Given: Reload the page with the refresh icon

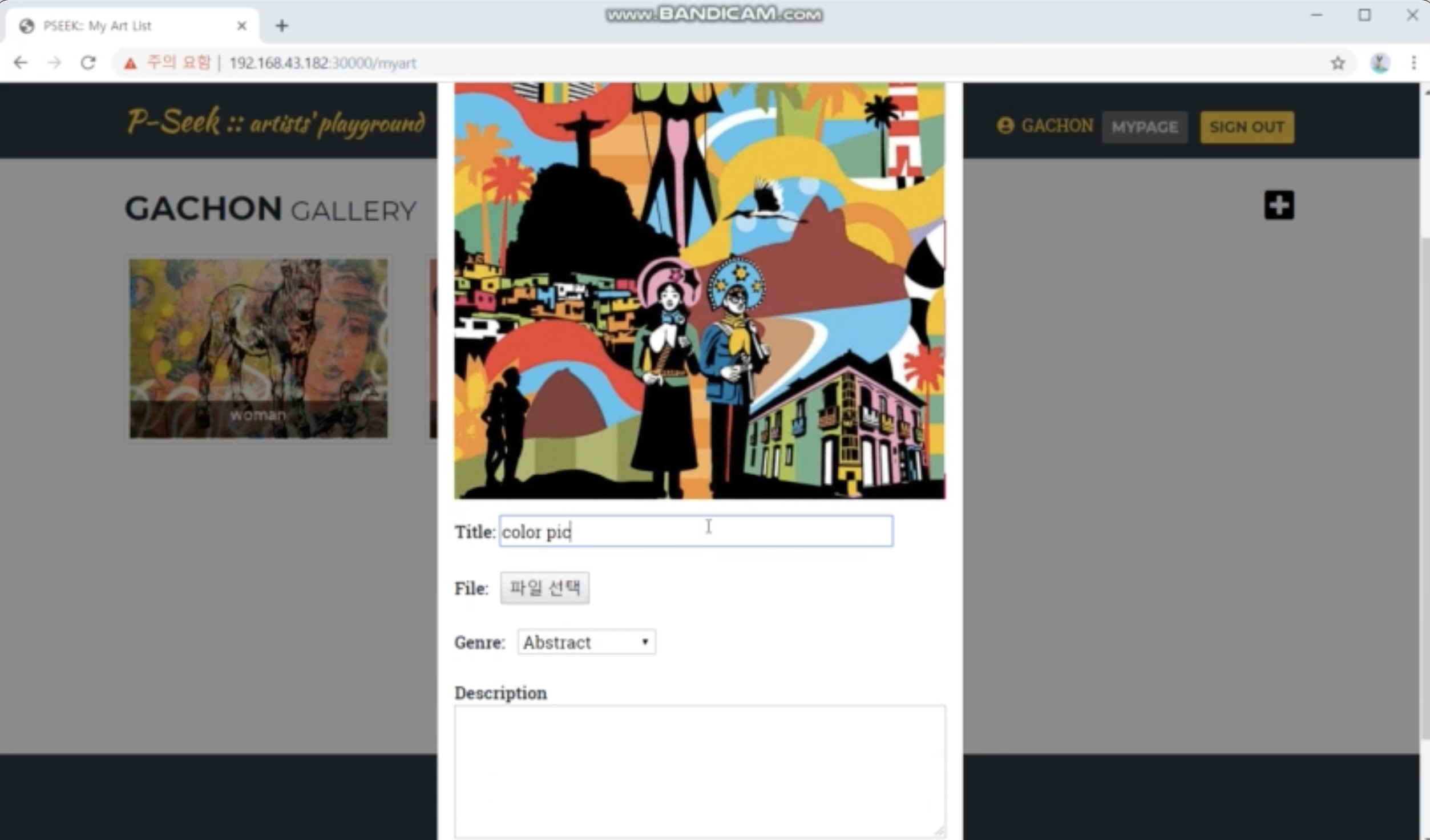Looking at the screenshot, I should tap(88, 62).
